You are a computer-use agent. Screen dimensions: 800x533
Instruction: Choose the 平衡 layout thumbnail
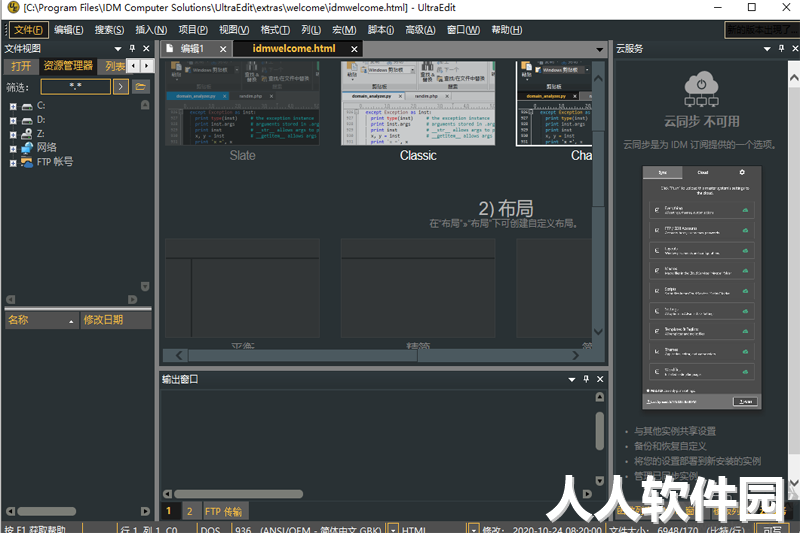[242, 288]
